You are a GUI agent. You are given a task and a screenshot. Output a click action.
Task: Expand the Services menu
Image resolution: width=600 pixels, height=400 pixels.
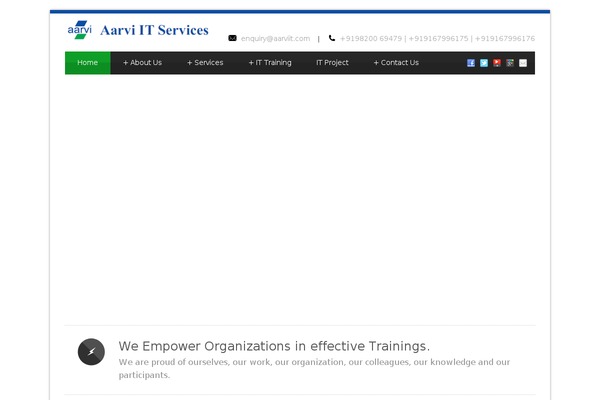tap(205, 63)
